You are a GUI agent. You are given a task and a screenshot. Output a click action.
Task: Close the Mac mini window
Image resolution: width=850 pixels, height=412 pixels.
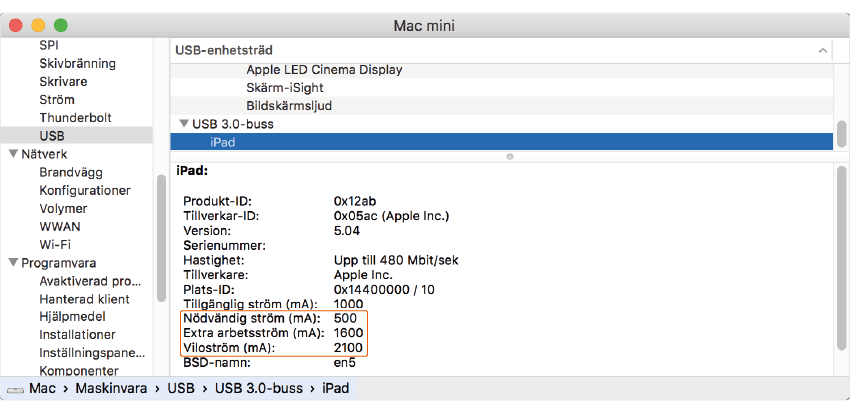[x=16, y=25]
